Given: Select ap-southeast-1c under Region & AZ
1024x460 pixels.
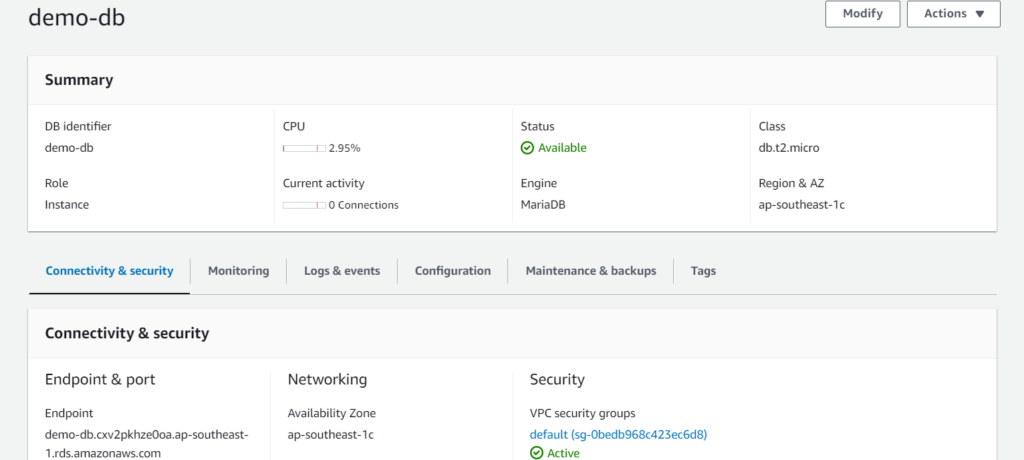Looking at the screenshot, I should [802, 205].
